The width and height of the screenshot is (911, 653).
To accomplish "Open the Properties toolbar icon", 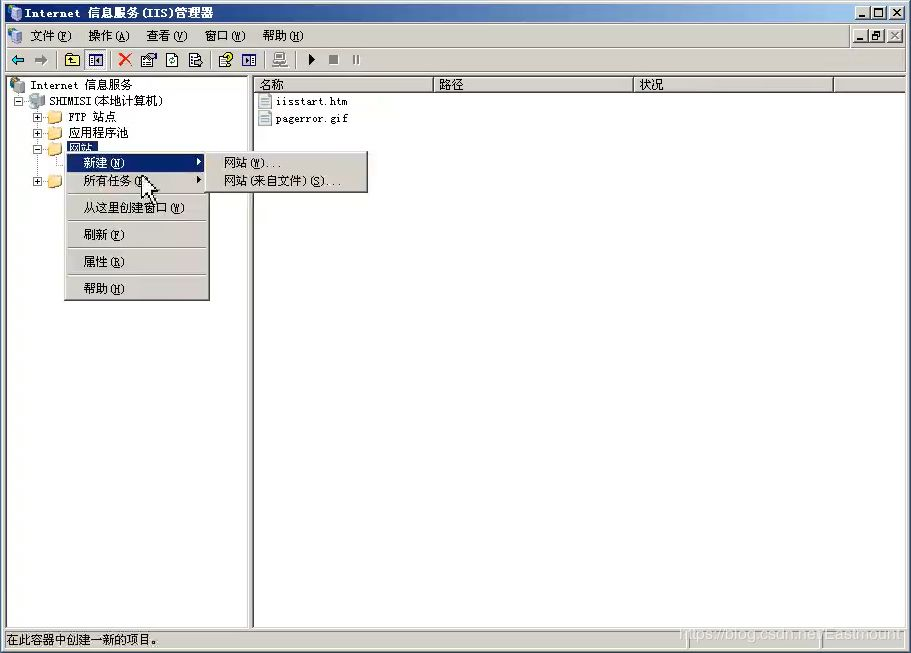I will (149, 60).
